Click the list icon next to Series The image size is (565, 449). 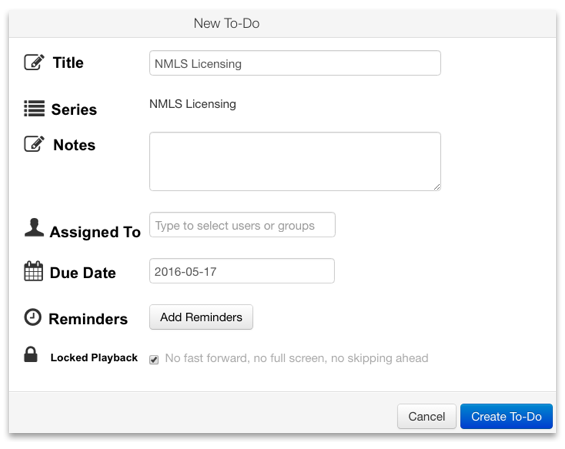[x=34, y=108]
